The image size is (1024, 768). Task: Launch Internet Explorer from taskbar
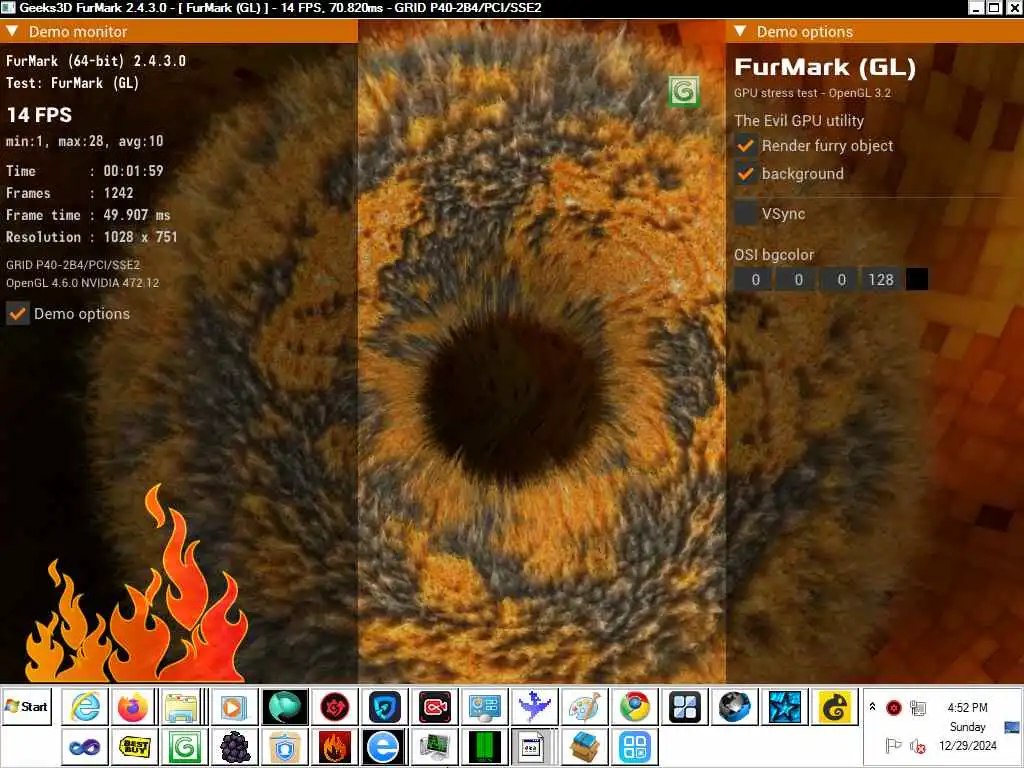pyautogui.click(x=85, y=707)
